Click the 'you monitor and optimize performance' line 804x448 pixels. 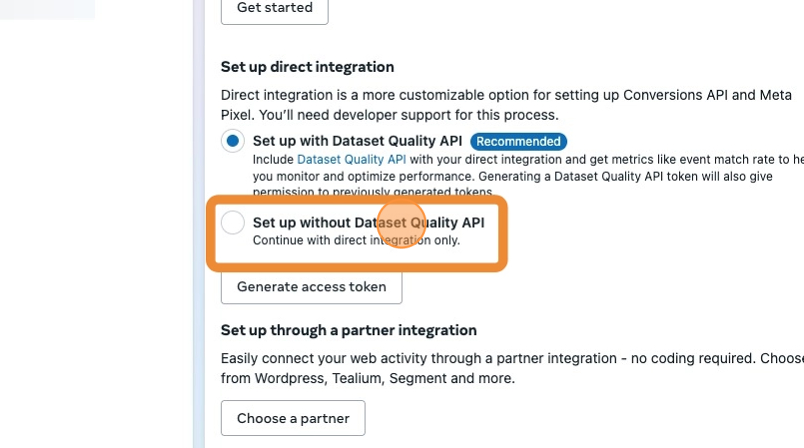point(450,175)
